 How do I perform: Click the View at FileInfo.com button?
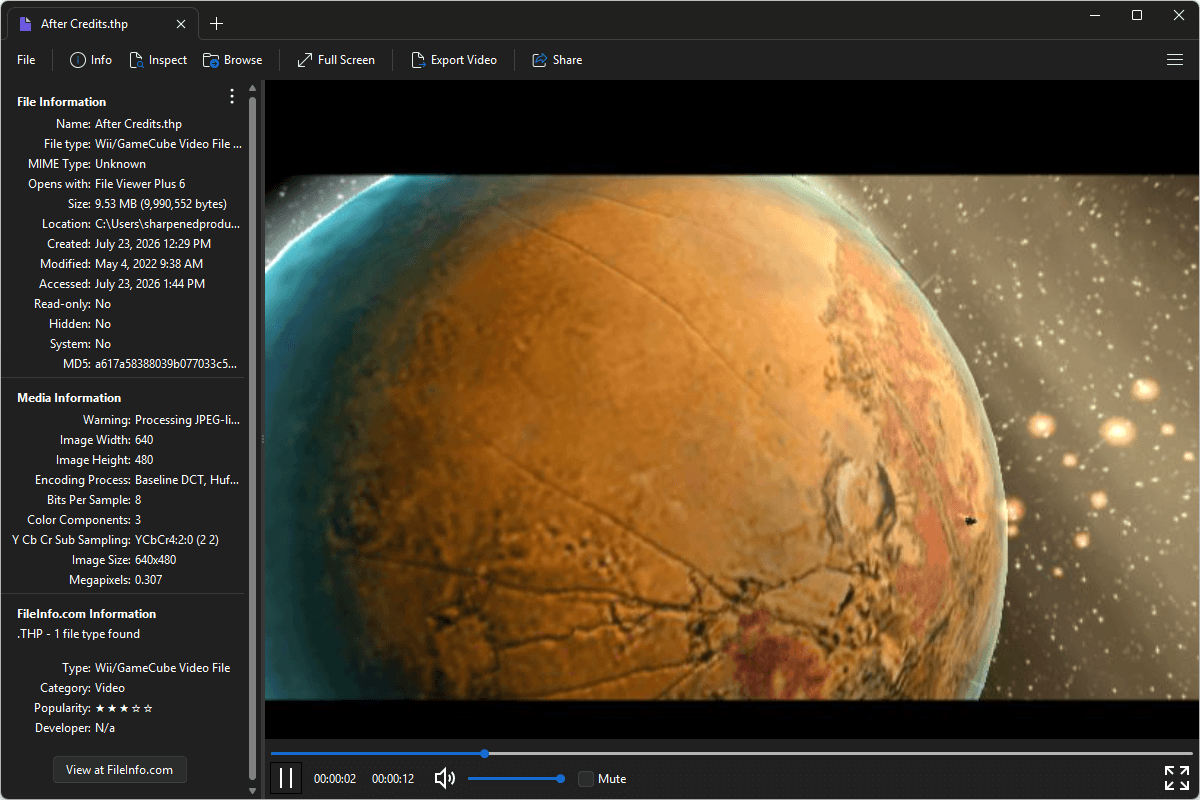[x=120, y=770]
